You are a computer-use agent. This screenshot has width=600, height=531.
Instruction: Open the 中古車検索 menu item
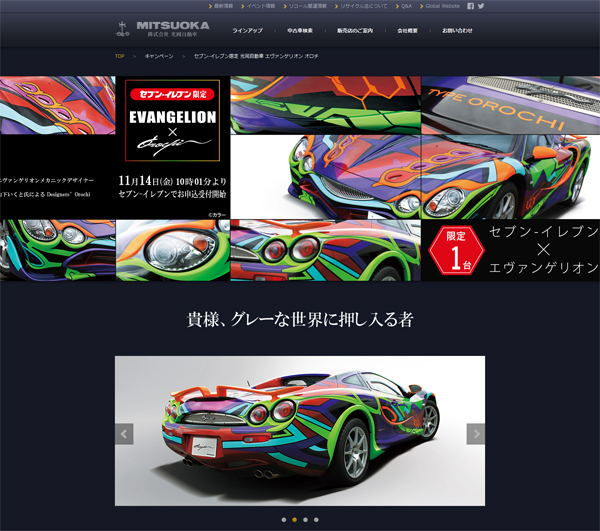[300, 31]
